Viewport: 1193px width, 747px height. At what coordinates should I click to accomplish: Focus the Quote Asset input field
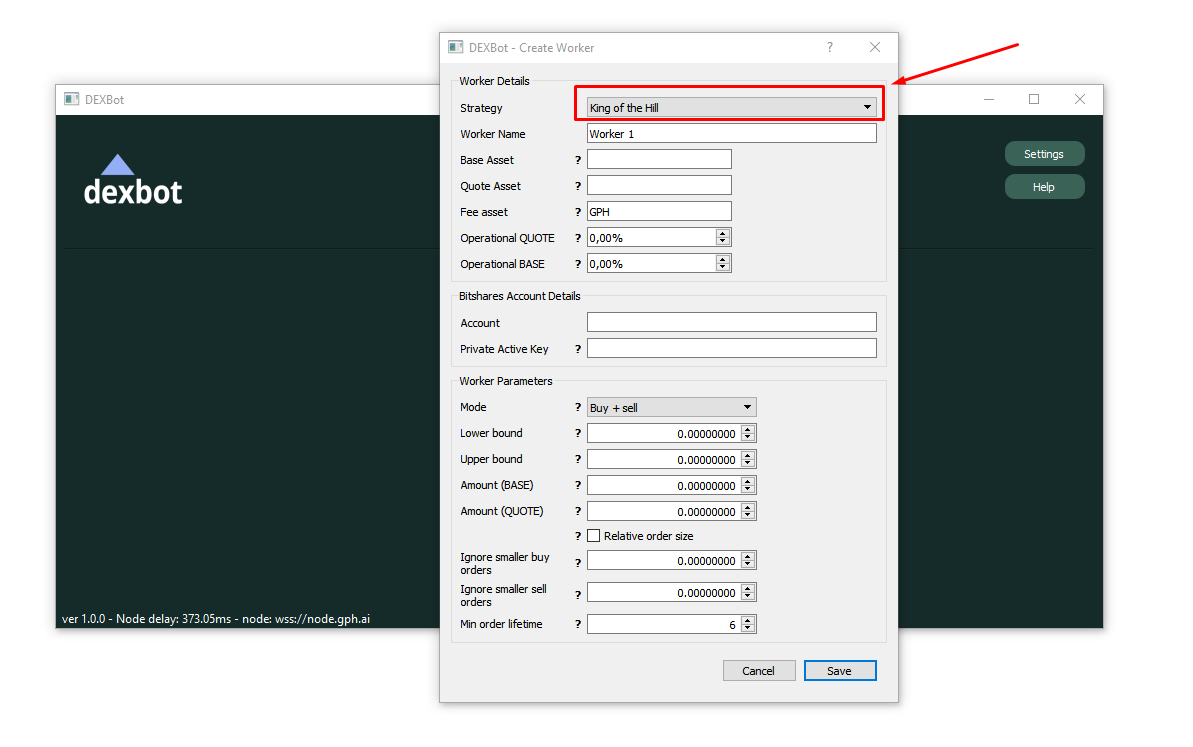coord(659,185)
